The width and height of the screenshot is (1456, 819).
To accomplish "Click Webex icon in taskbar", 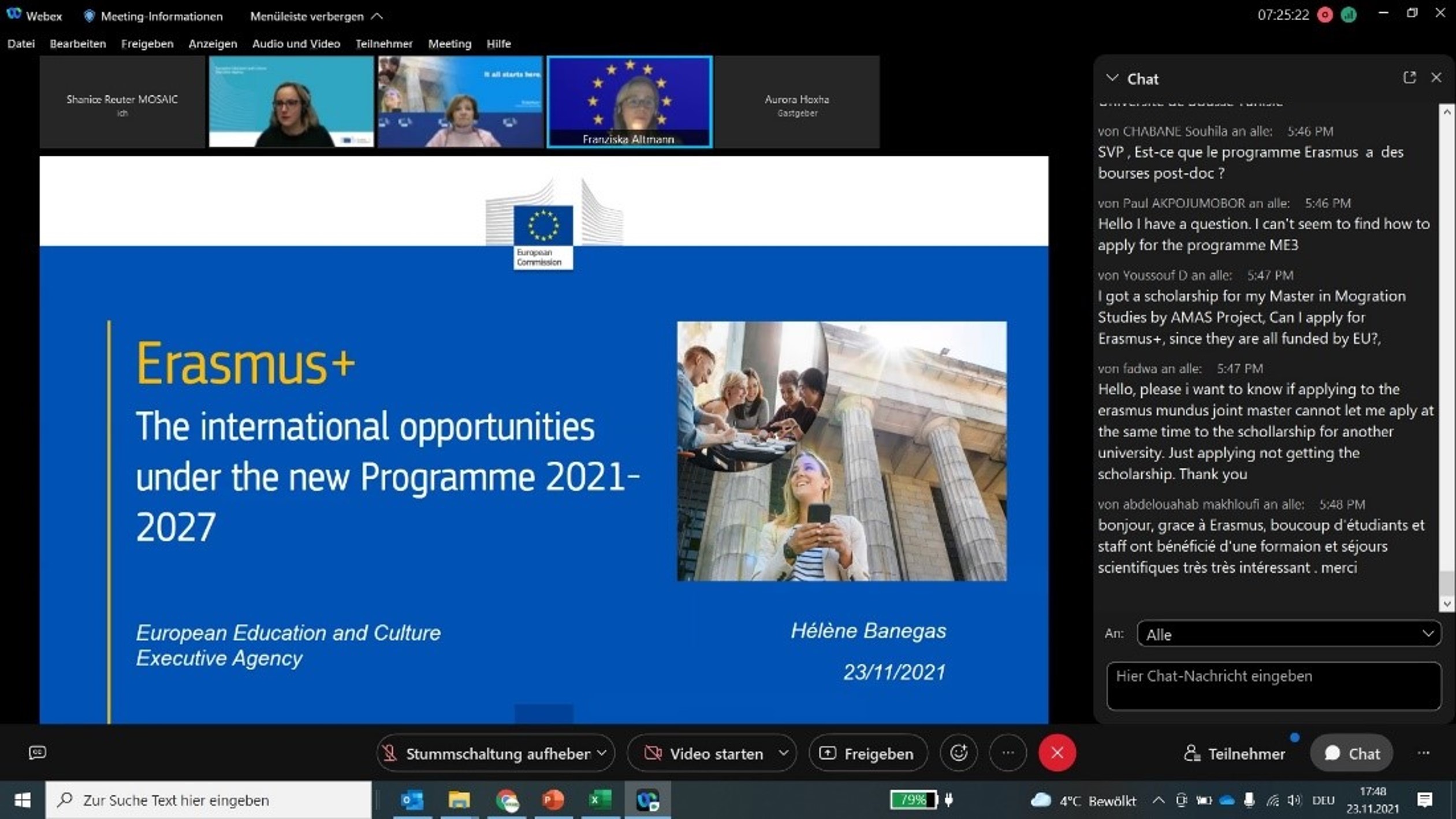I will point(647,800).
